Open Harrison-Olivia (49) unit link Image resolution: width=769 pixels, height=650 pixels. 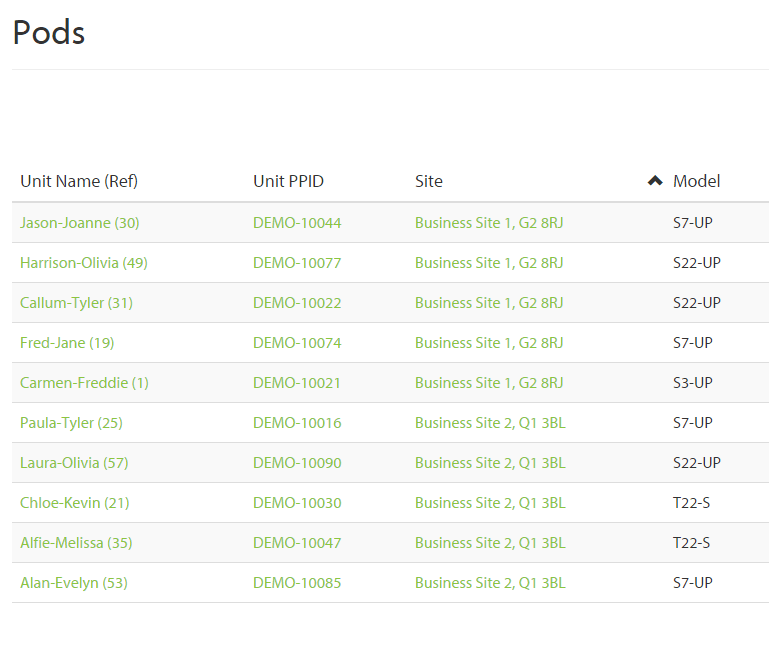tap(84, 263)
